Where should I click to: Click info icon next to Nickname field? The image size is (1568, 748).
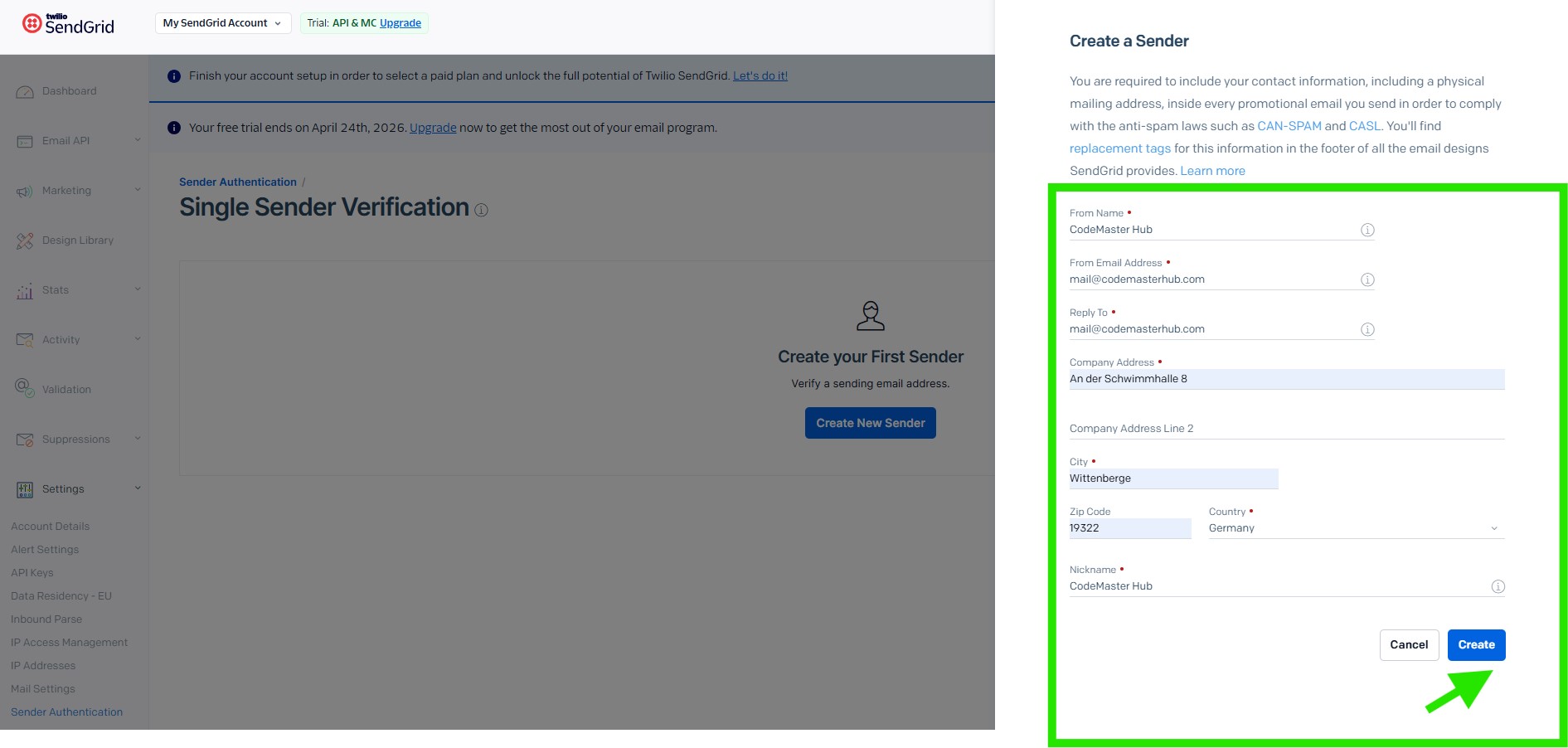click(x=1498, y=586)
